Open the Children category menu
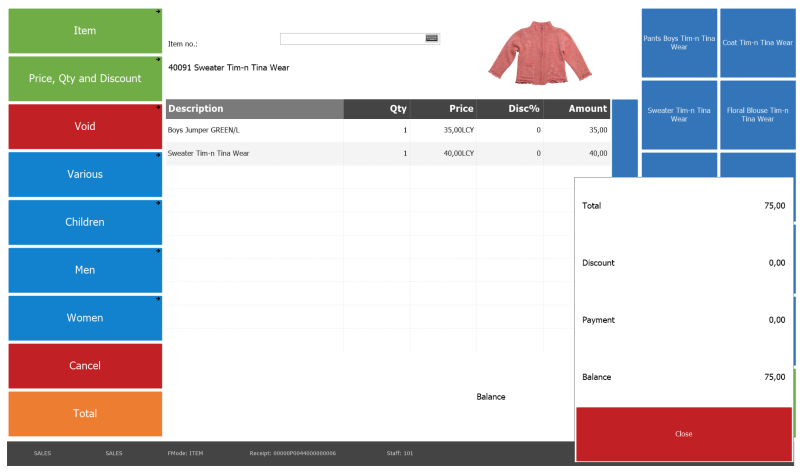The height and width of the screenshot is (473, 800). click(85, 222)
